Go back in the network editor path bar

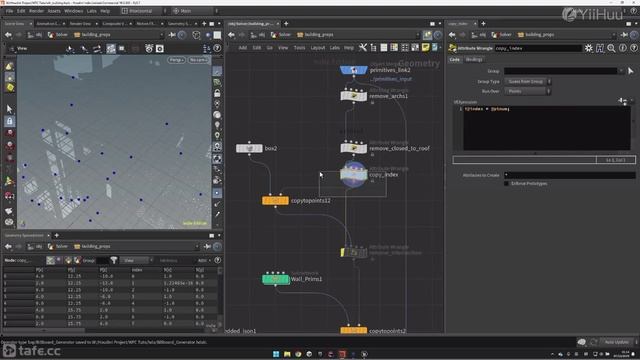click(231, 35)
